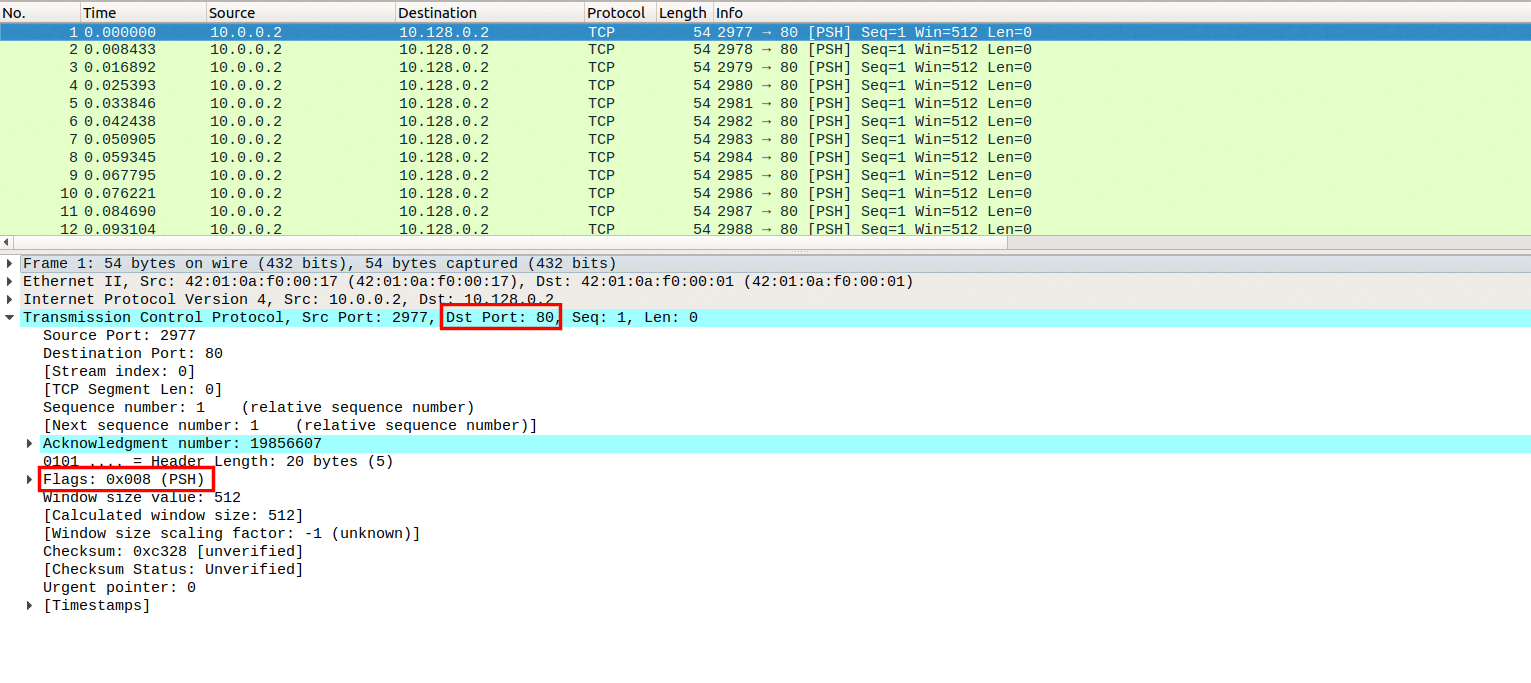Select packet 8 at time 0.059345
Viewport: 1531px width, 683px height.
pos(765,158)
